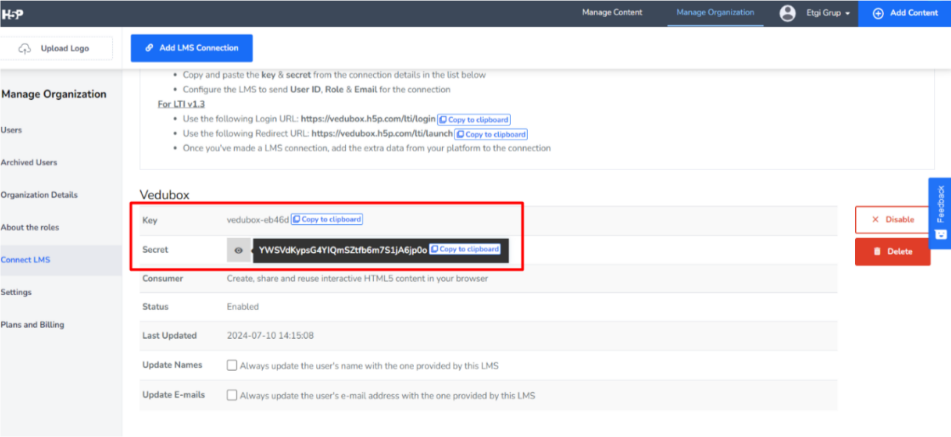
Task: Open the Manage Content tab
Action: pos(612,13)
